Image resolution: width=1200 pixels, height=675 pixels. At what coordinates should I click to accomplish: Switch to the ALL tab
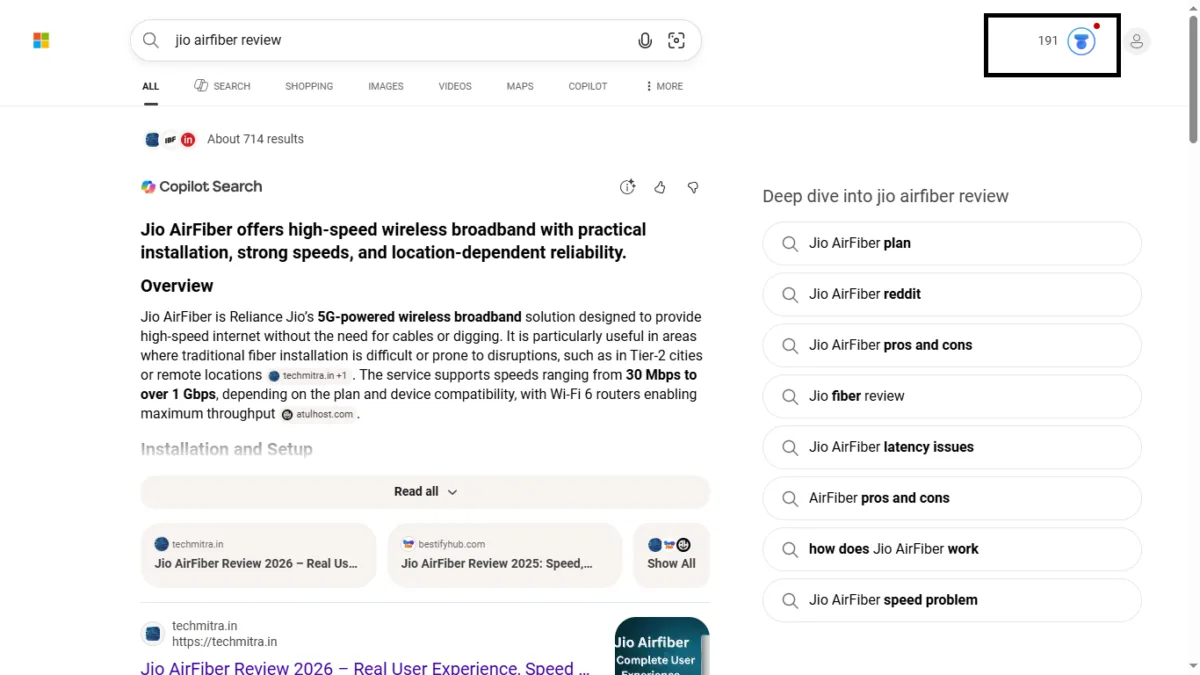tap(150, 86)
